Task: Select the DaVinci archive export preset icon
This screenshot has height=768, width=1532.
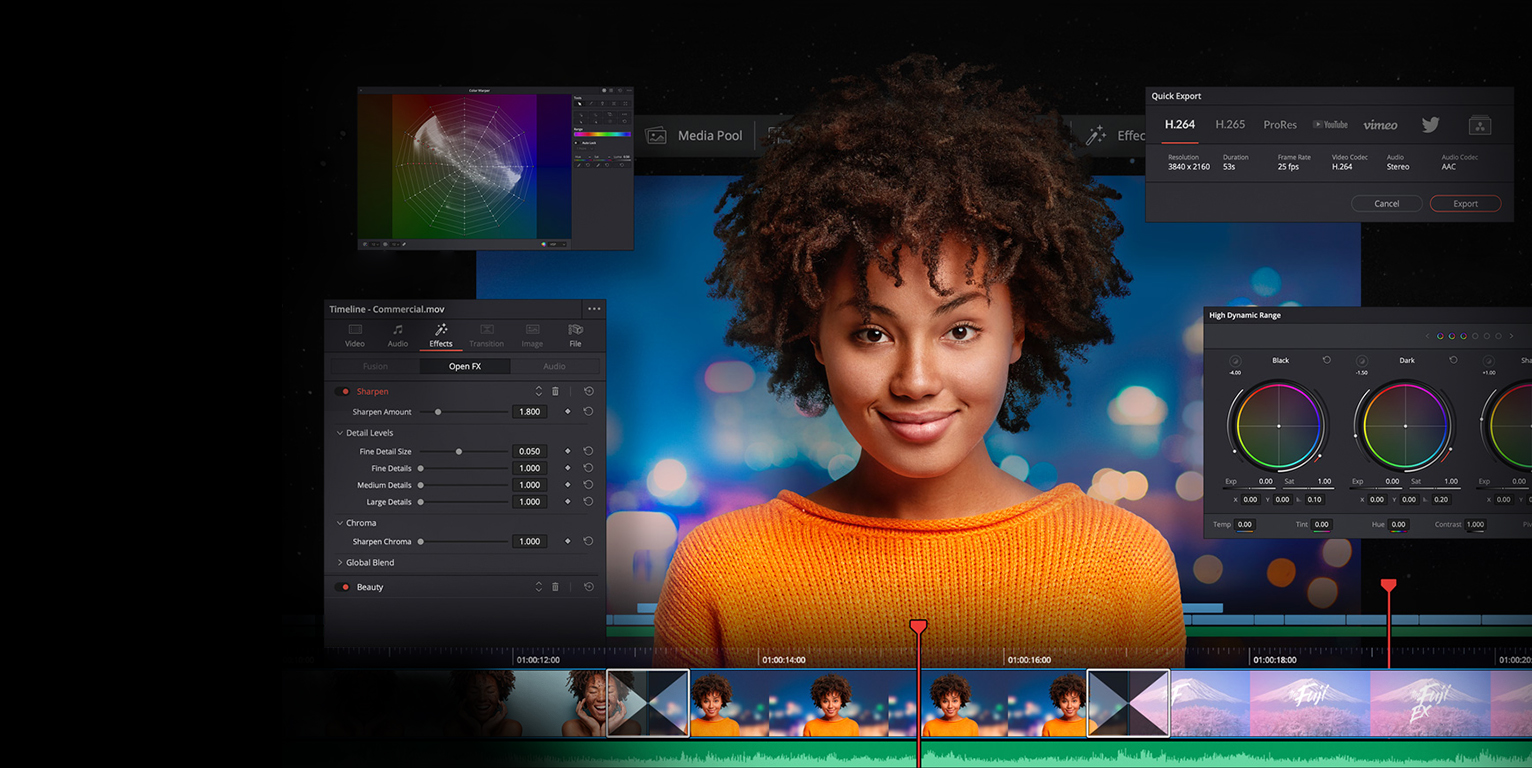Action: [1480, 125]
